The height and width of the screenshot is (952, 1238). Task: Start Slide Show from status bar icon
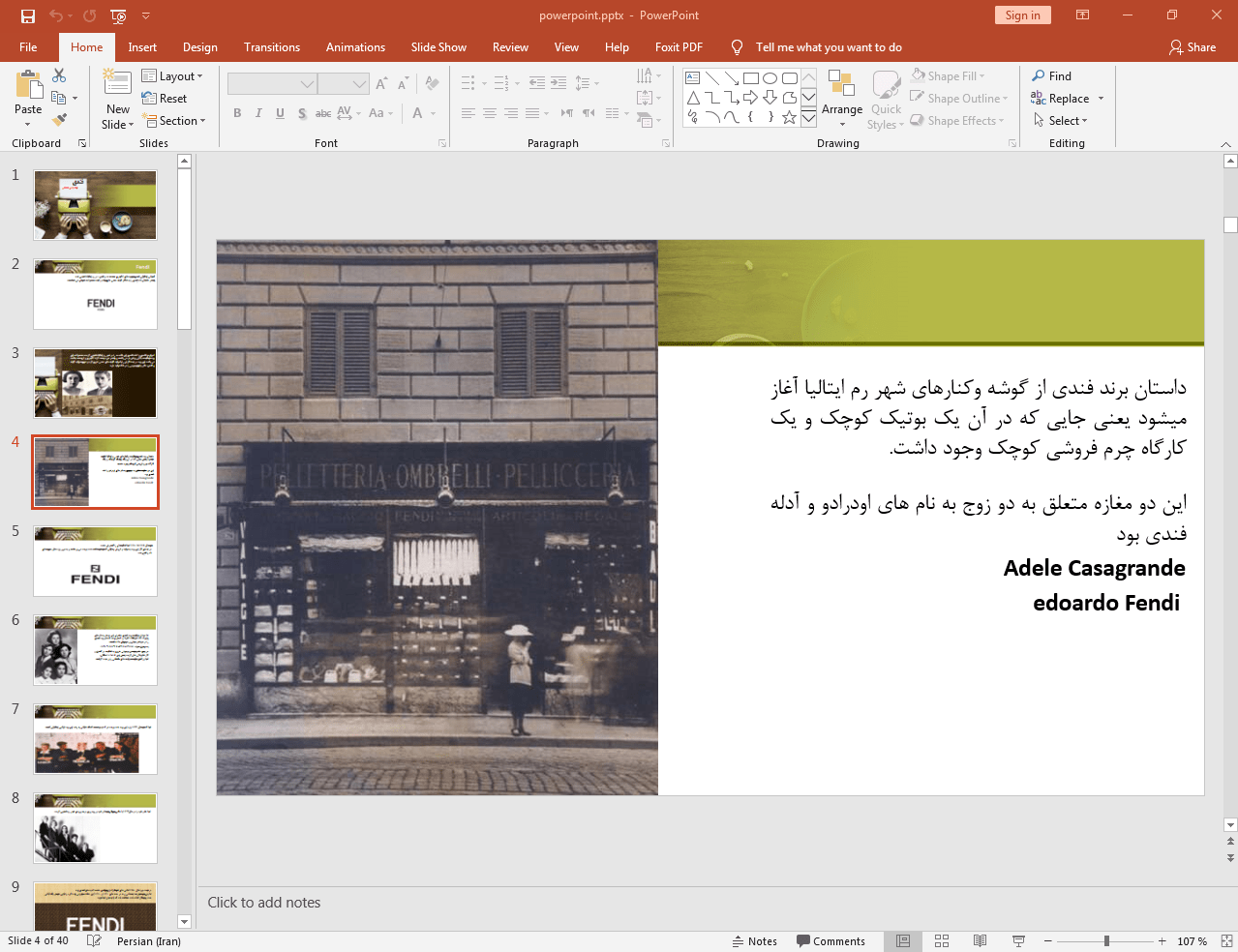click(1018, 941)
